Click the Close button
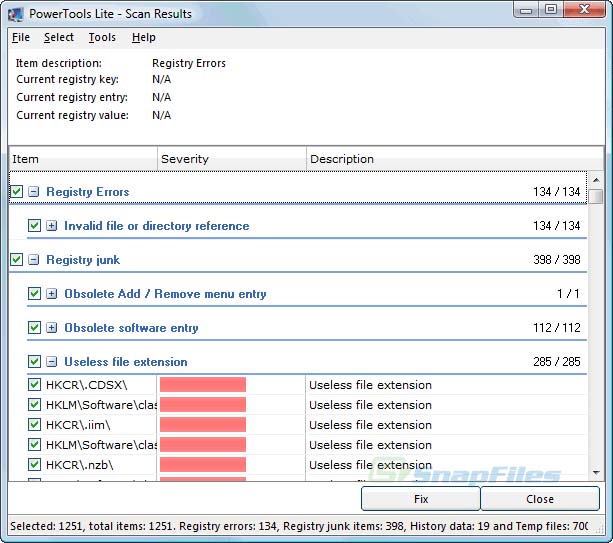The width and height of the screenshot is (613, 543). click(x=539, y=499)
